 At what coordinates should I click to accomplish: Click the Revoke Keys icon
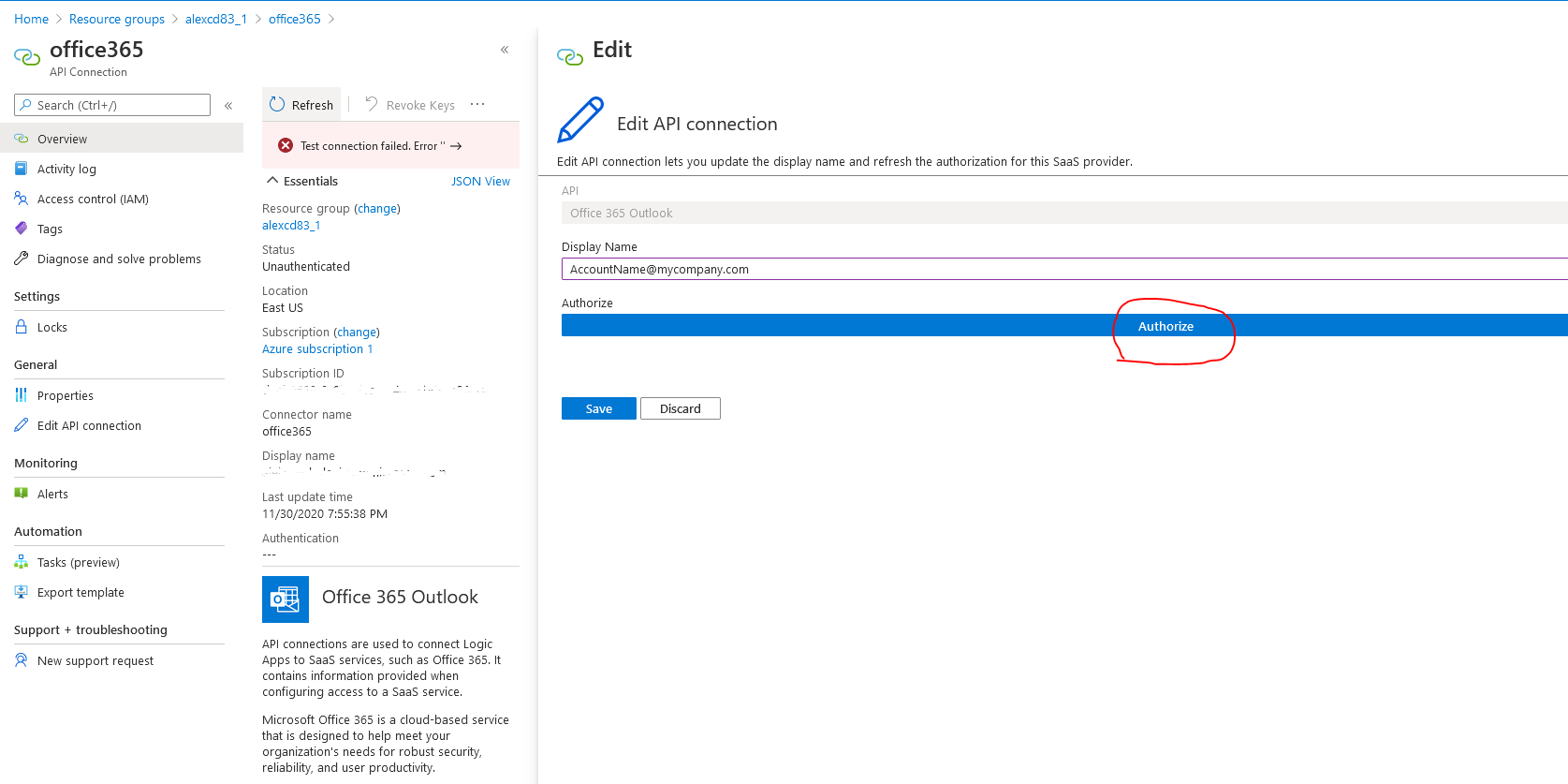(372, 104)
